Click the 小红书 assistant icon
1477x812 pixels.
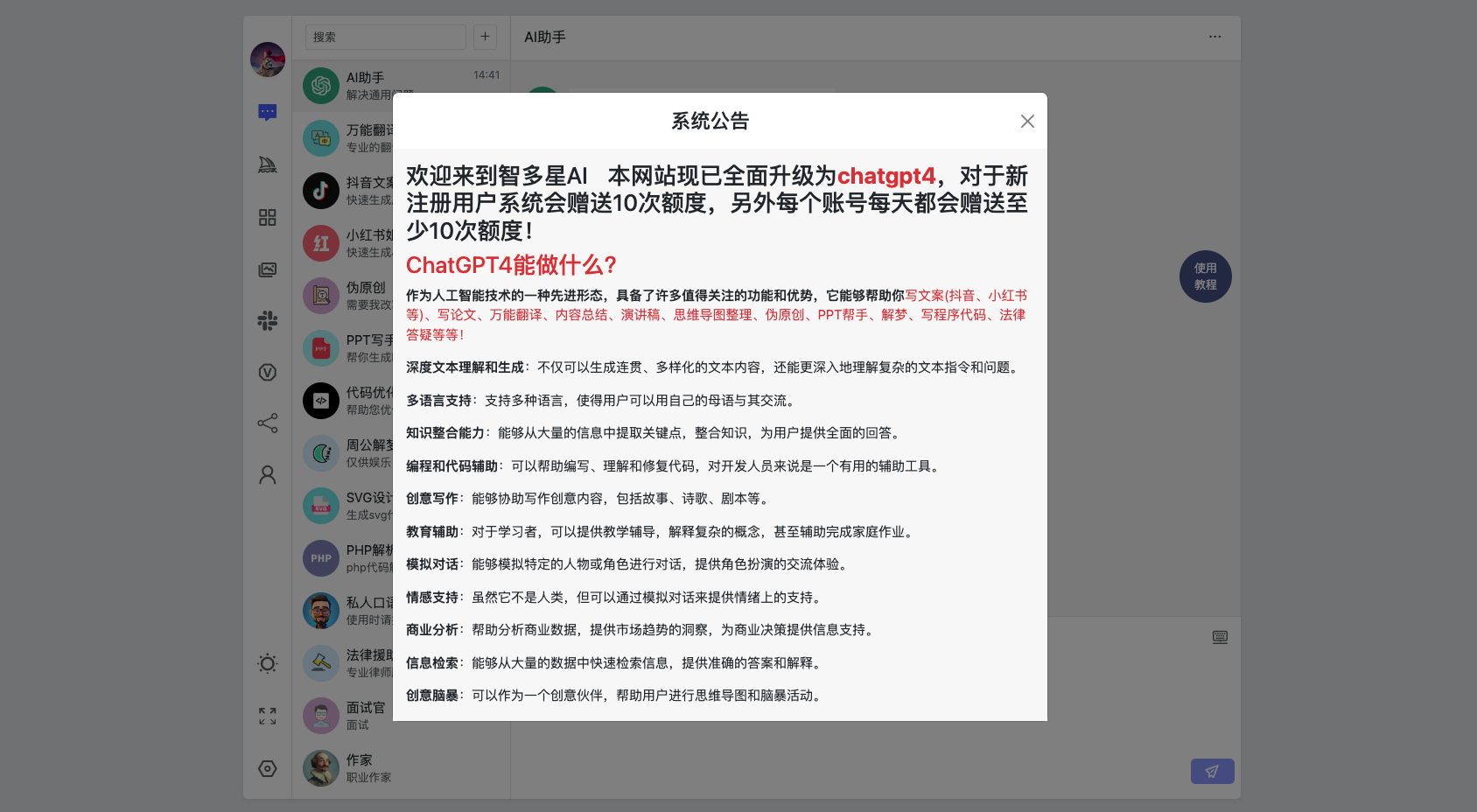321,243
